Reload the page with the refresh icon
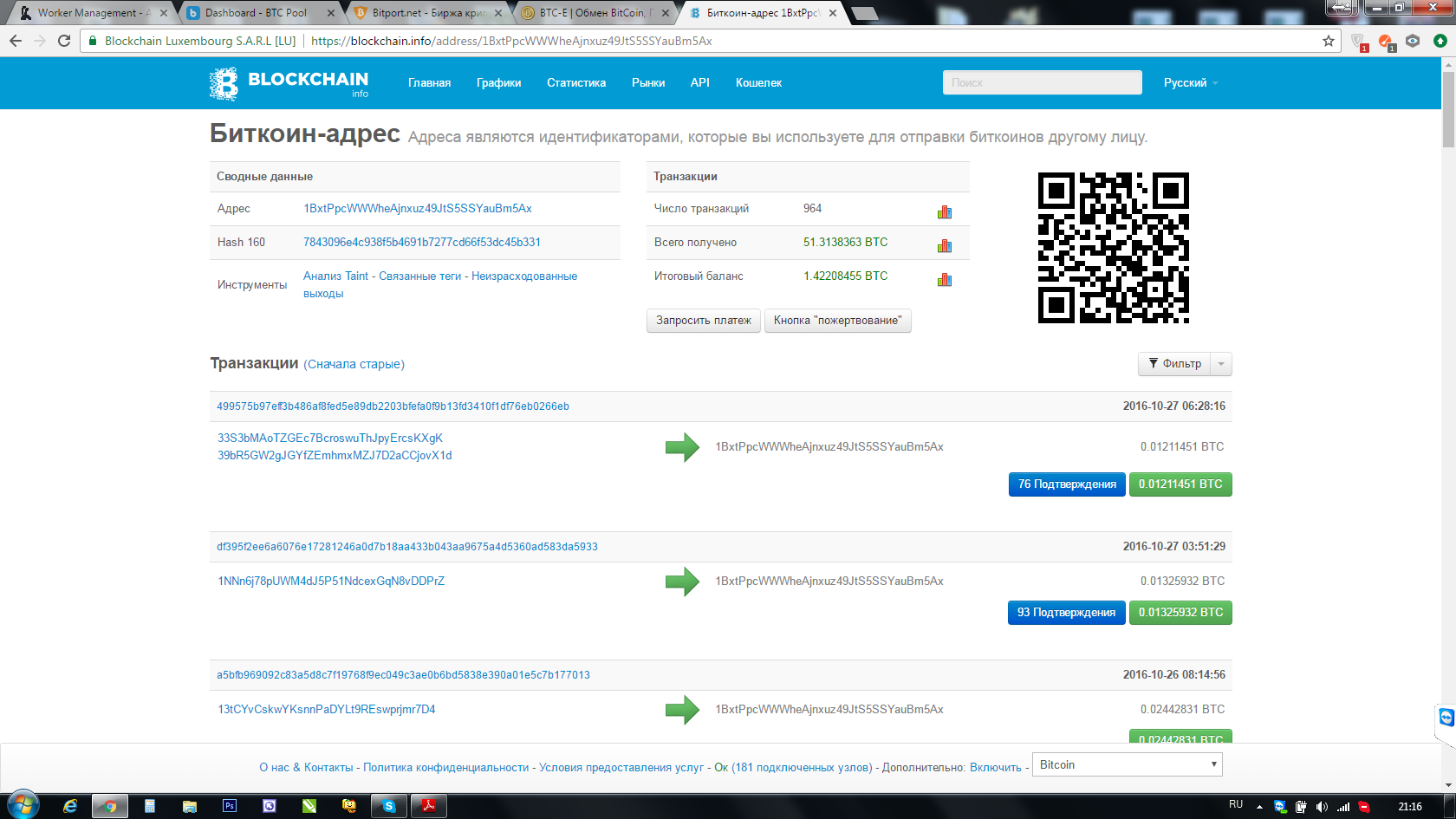 (x=64, y=41)
